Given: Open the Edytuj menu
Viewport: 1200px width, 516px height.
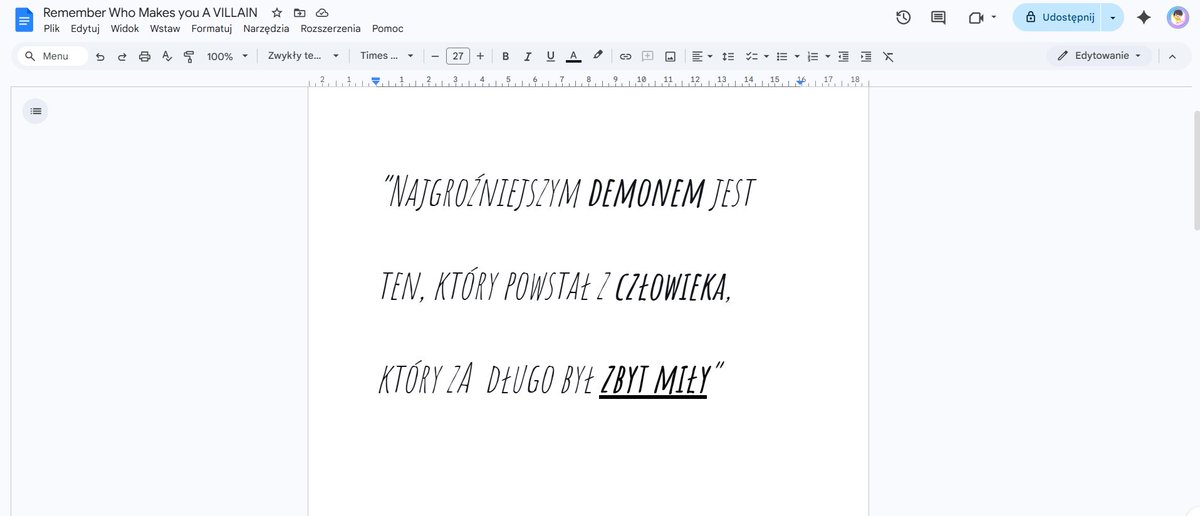Looking at the screenshot, I should click(x=85, y=29).
